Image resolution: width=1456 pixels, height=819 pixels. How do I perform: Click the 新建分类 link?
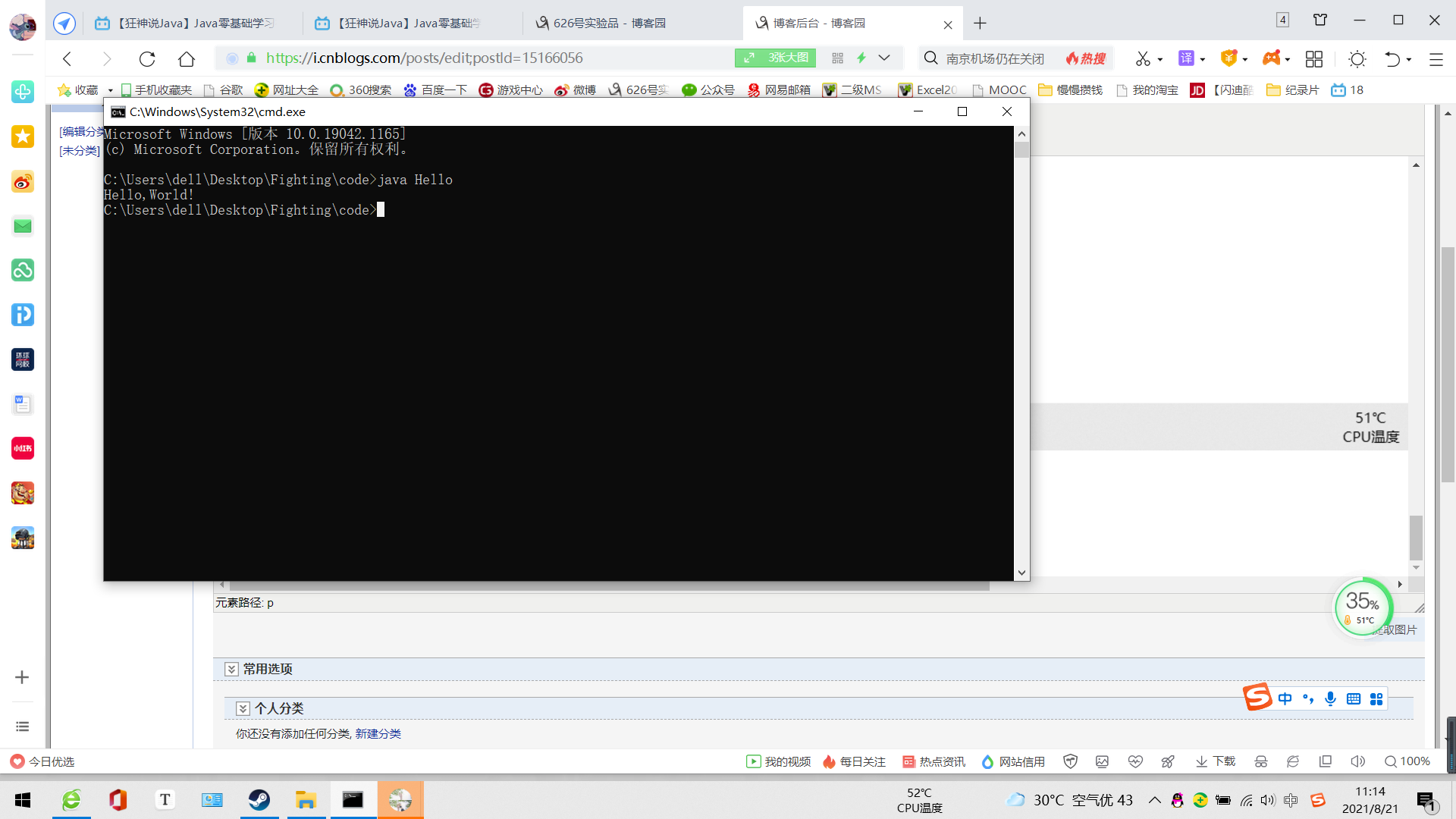pyautogui.click(x=378, y=733)
